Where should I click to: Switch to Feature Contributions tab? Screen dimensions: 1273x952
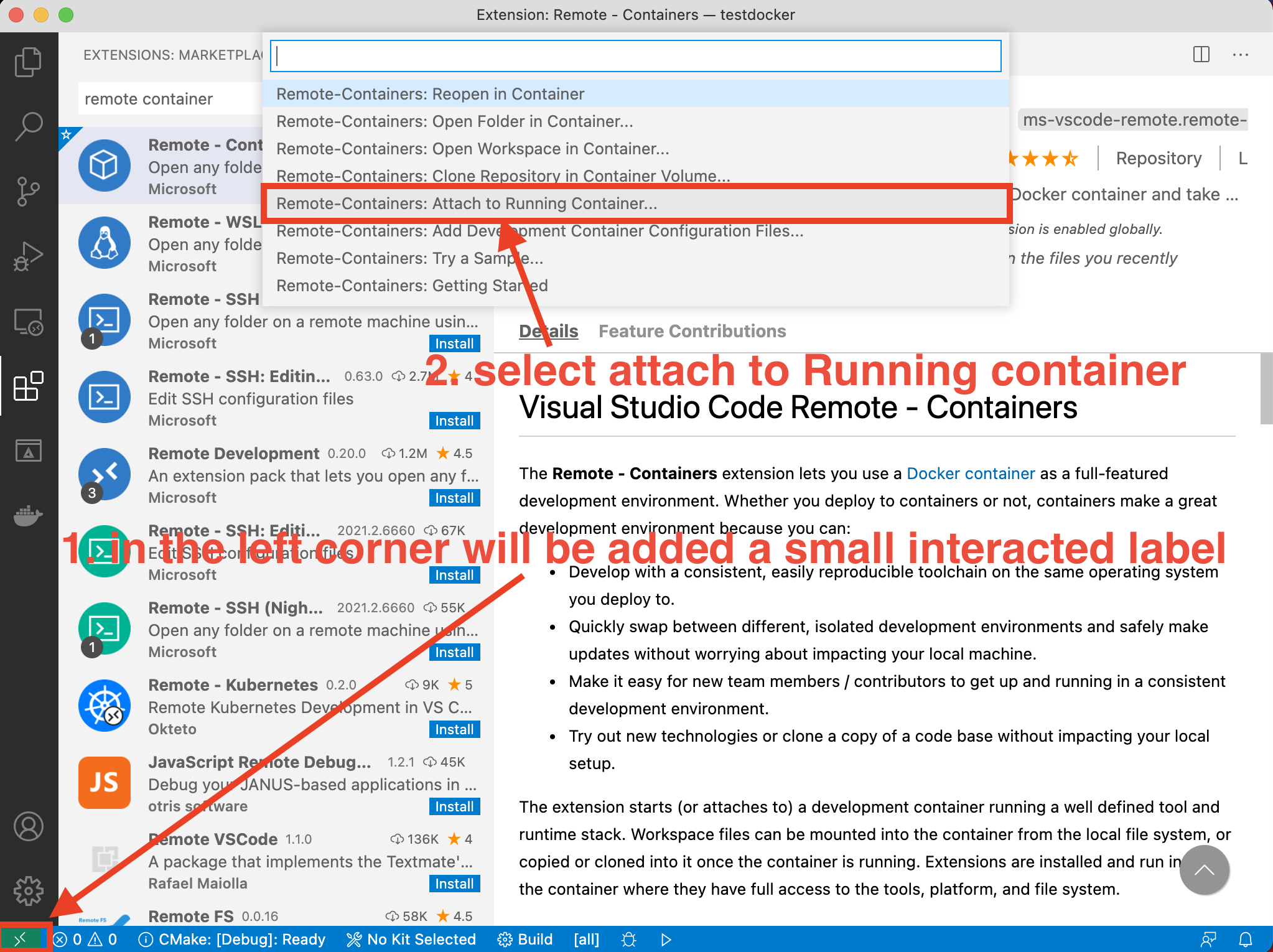[x=692, y=331]
